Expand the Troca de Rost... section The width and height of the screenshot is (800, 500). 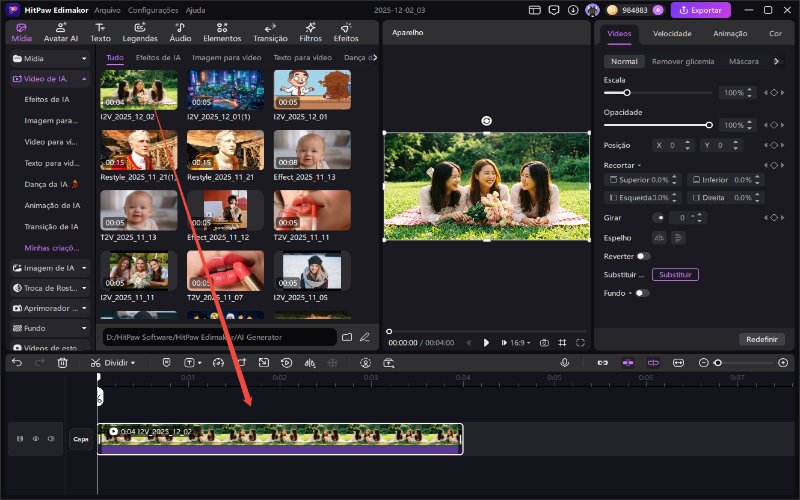coord(84,288)
